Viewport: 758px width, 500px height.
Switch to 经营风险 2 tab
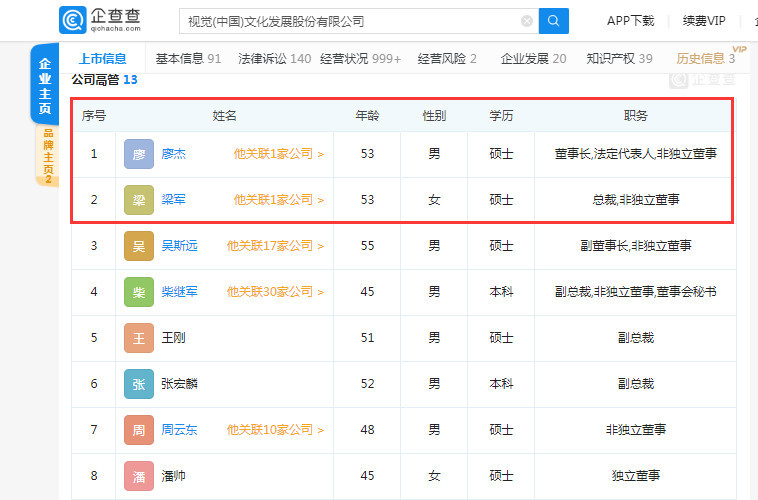click(x=447, y=59)
